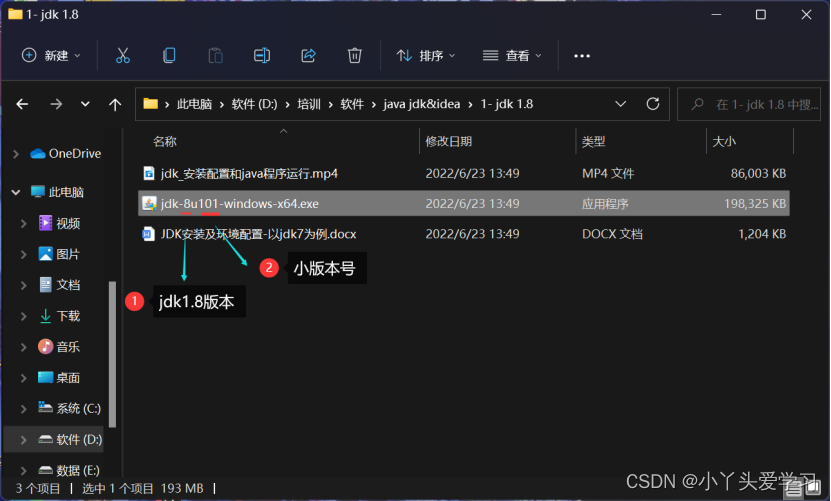Viewport: 831px width, 501px height.
Task: Select jdk-8u101-windows-x64.exe file name
Action: [240, 204]
